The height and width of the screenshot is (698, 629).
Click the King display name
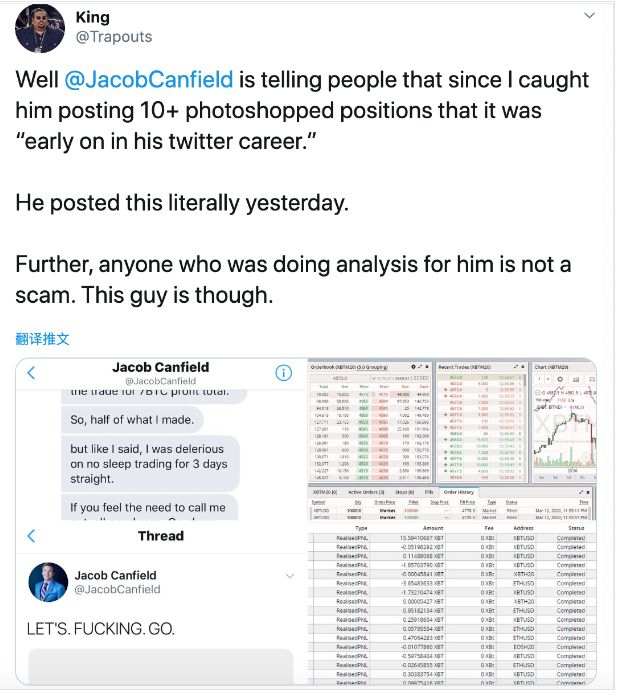(x=94, y=17)
